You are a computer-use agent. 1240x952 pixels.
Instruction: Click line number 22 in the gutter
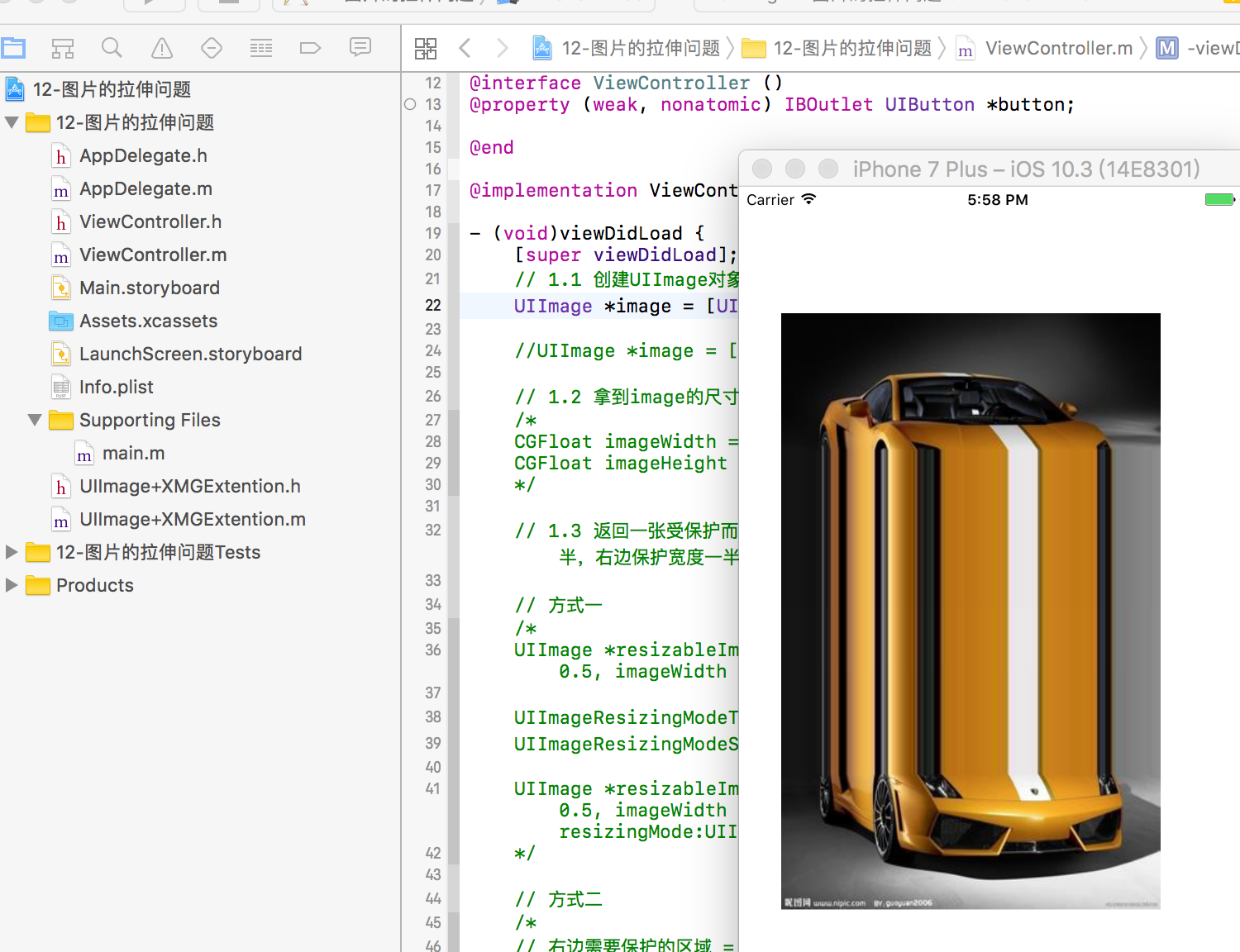point(433,305)
